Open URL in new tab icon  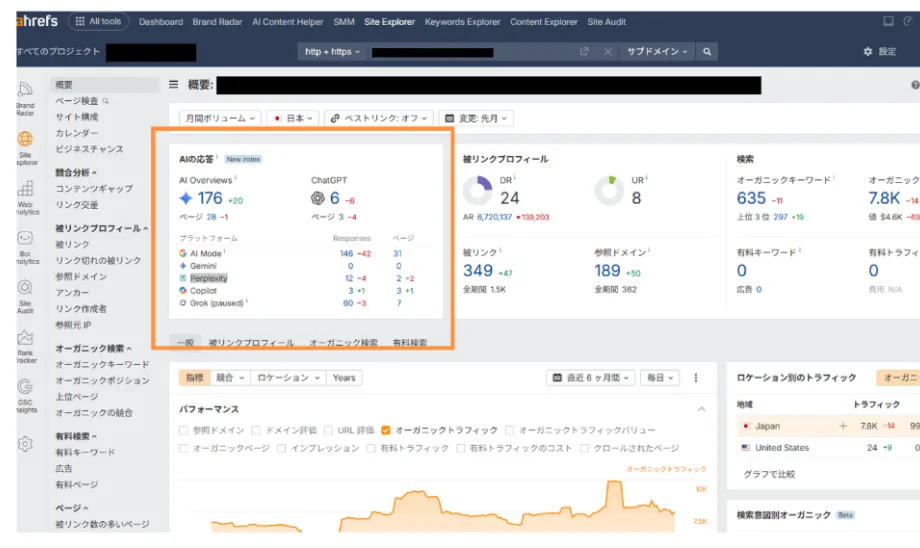584,52
